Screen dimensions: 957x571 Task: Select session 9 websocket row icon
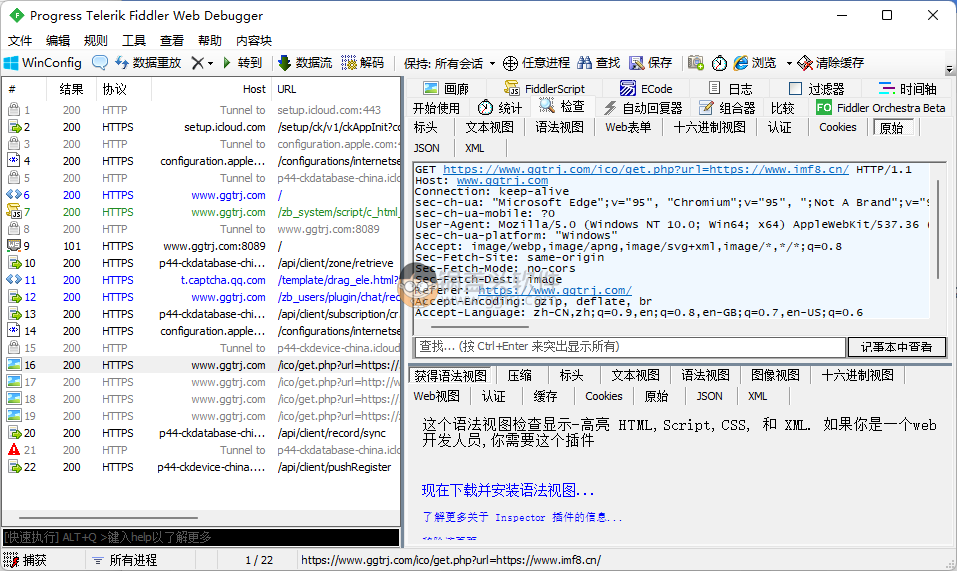tap(13, 246)
